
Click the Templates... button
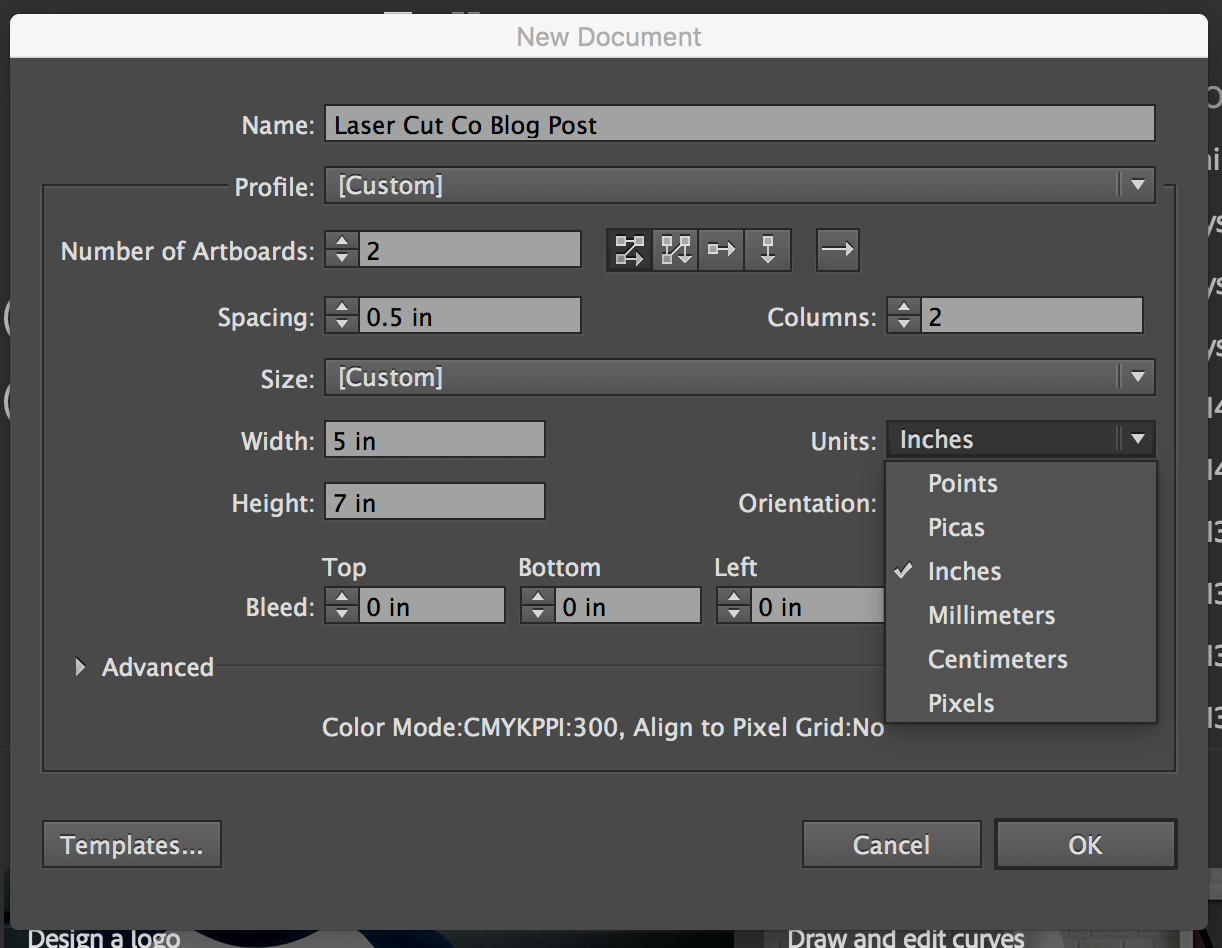pos(132,845)
